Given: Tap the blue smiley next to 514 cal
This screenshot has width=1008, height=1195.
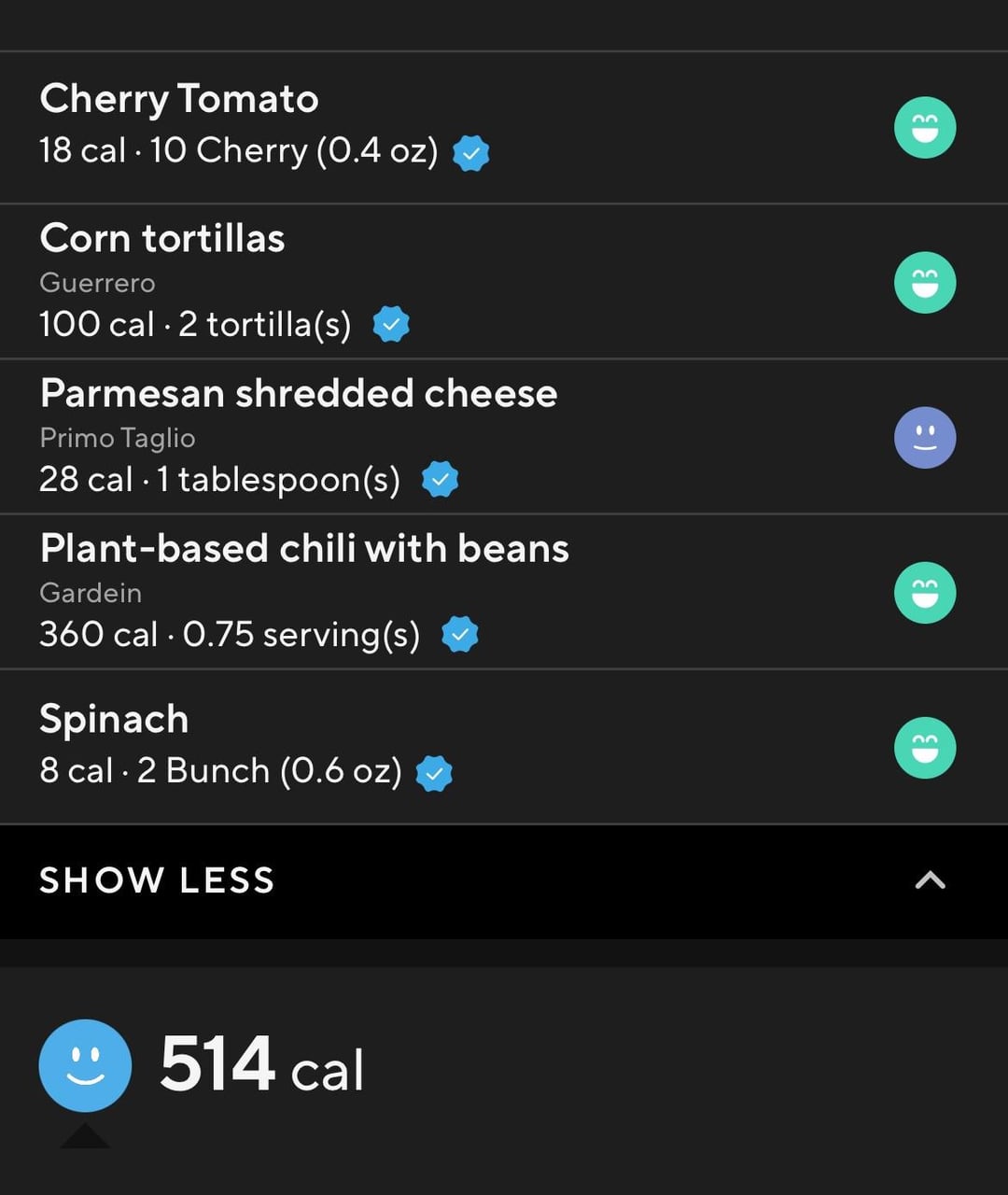Looking at the screenshot, I should [85, 1065].
